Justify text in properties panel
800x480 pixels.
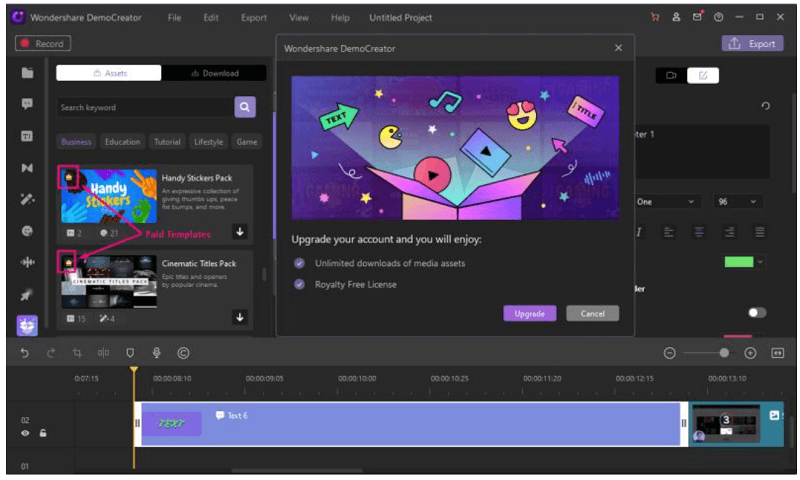click(x=760, y=233)
